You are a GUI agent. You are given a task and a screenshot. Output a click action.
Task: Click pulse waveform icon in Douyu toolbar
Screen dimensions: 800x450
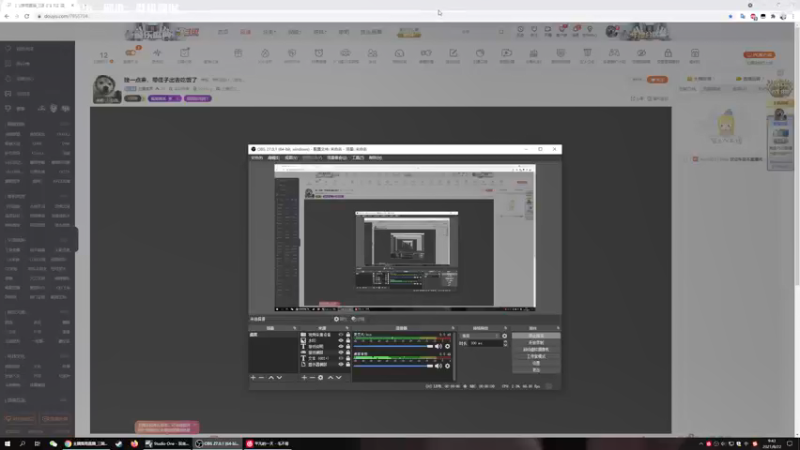(157, 53)
